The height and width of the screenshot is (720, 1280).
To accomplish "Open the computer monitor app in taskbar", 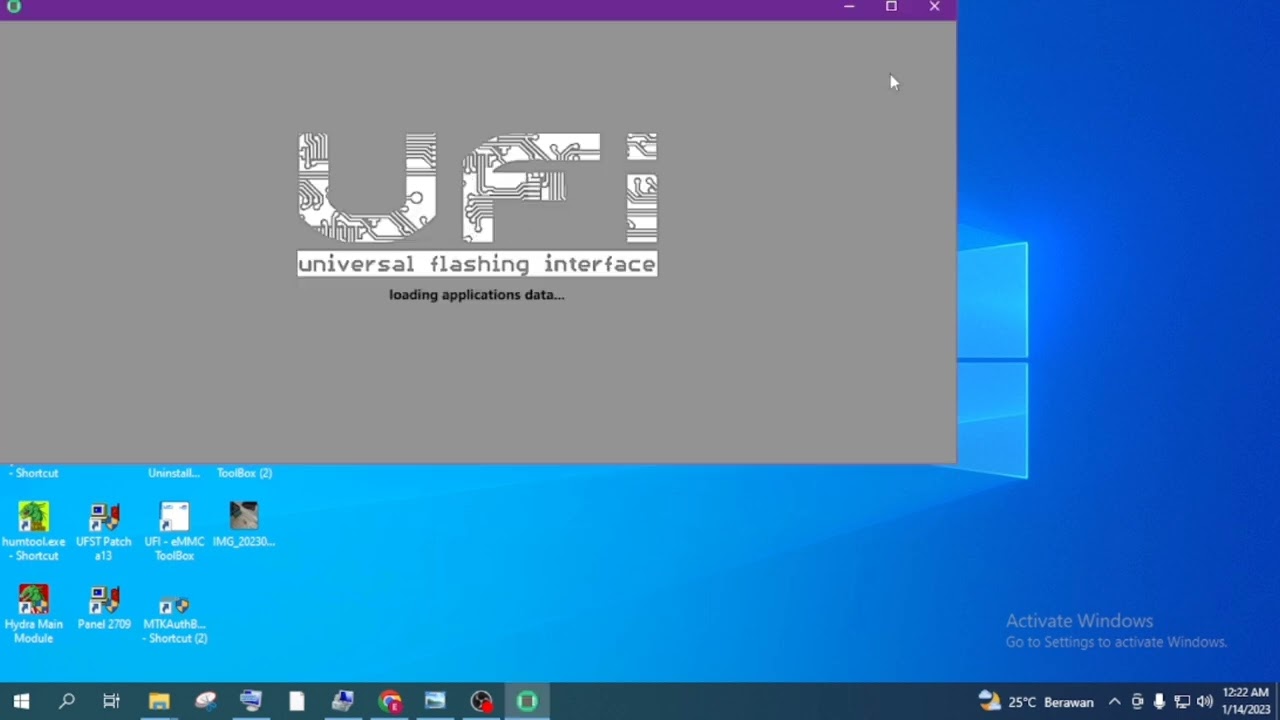I will tap(251, 701).
